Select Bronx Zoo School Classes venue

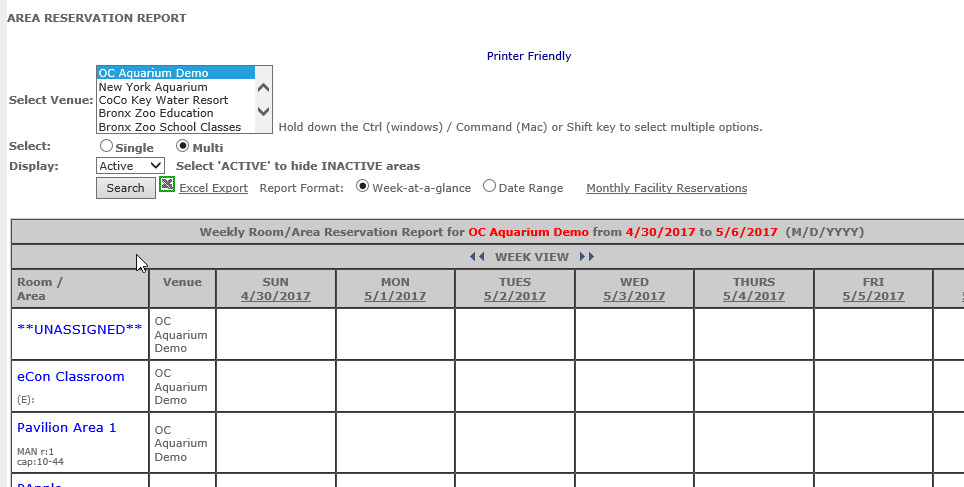coord(175,127)
